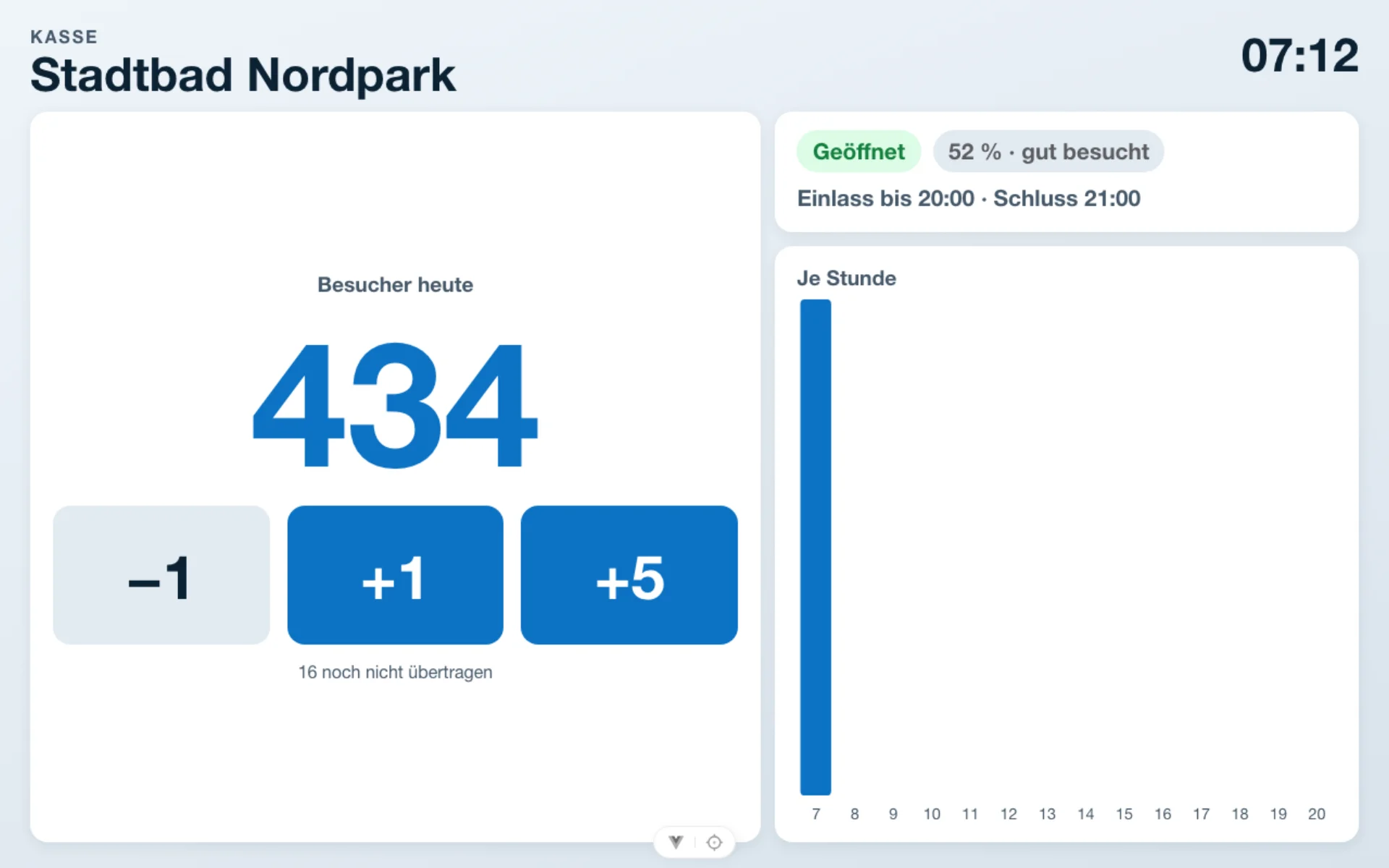The image size is (1389, 868).
Task: Click '16 noch nicht übertragen' status text
Action: click(x=395, y=672)
